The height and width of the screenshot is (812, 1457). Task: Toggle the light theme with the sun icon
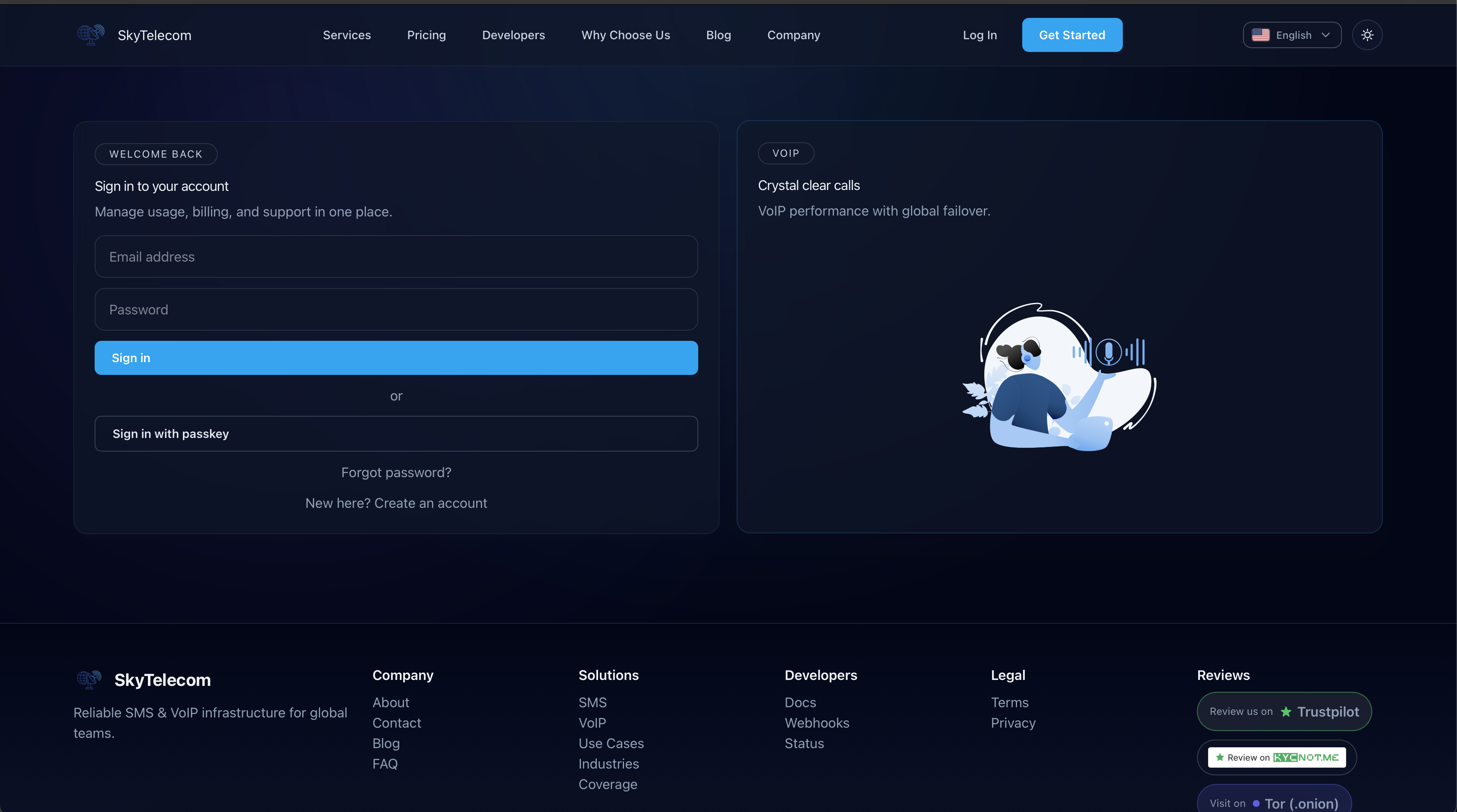coord(1367,35)
